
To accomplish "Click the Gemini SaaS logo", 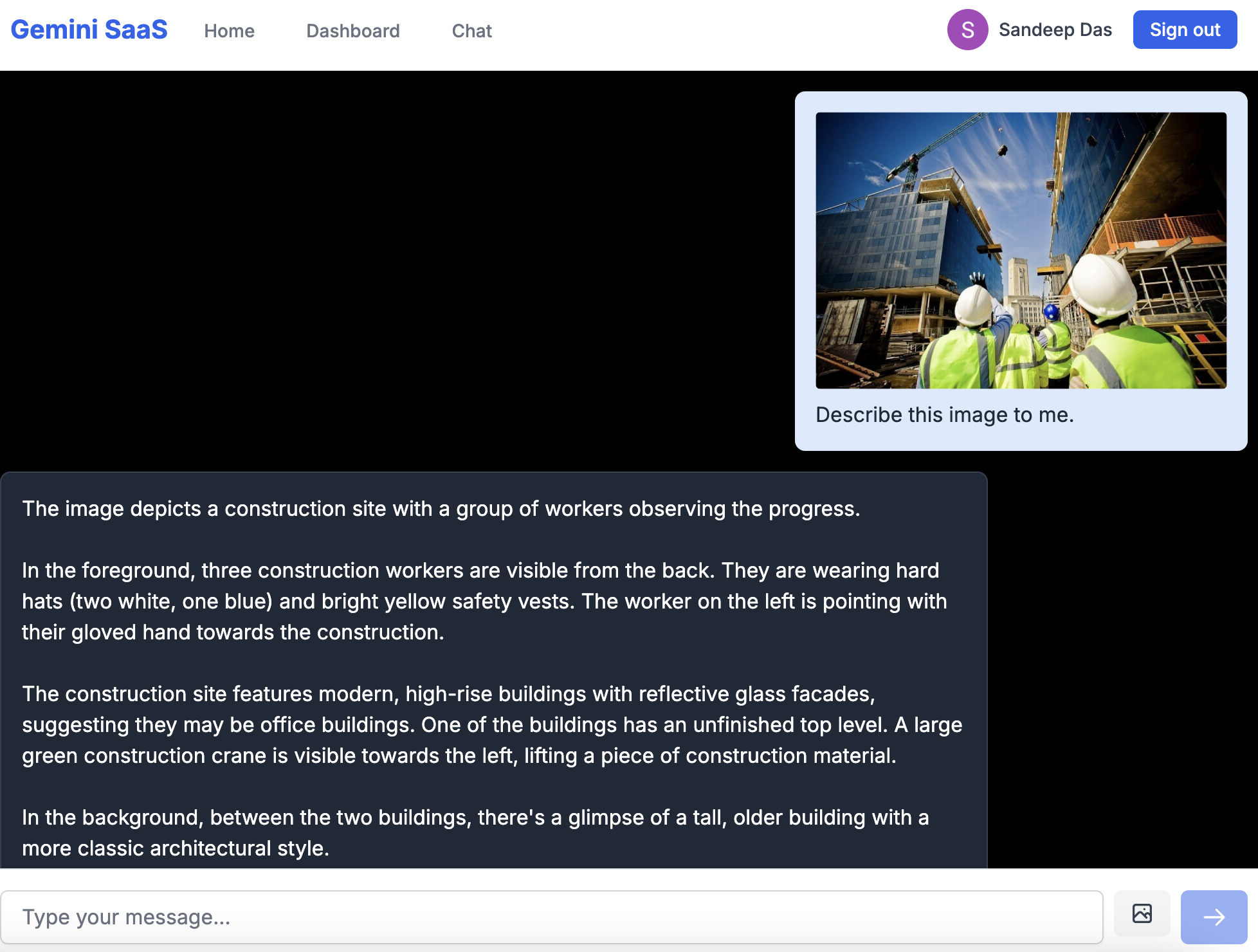I will click(x=89, y=30).
